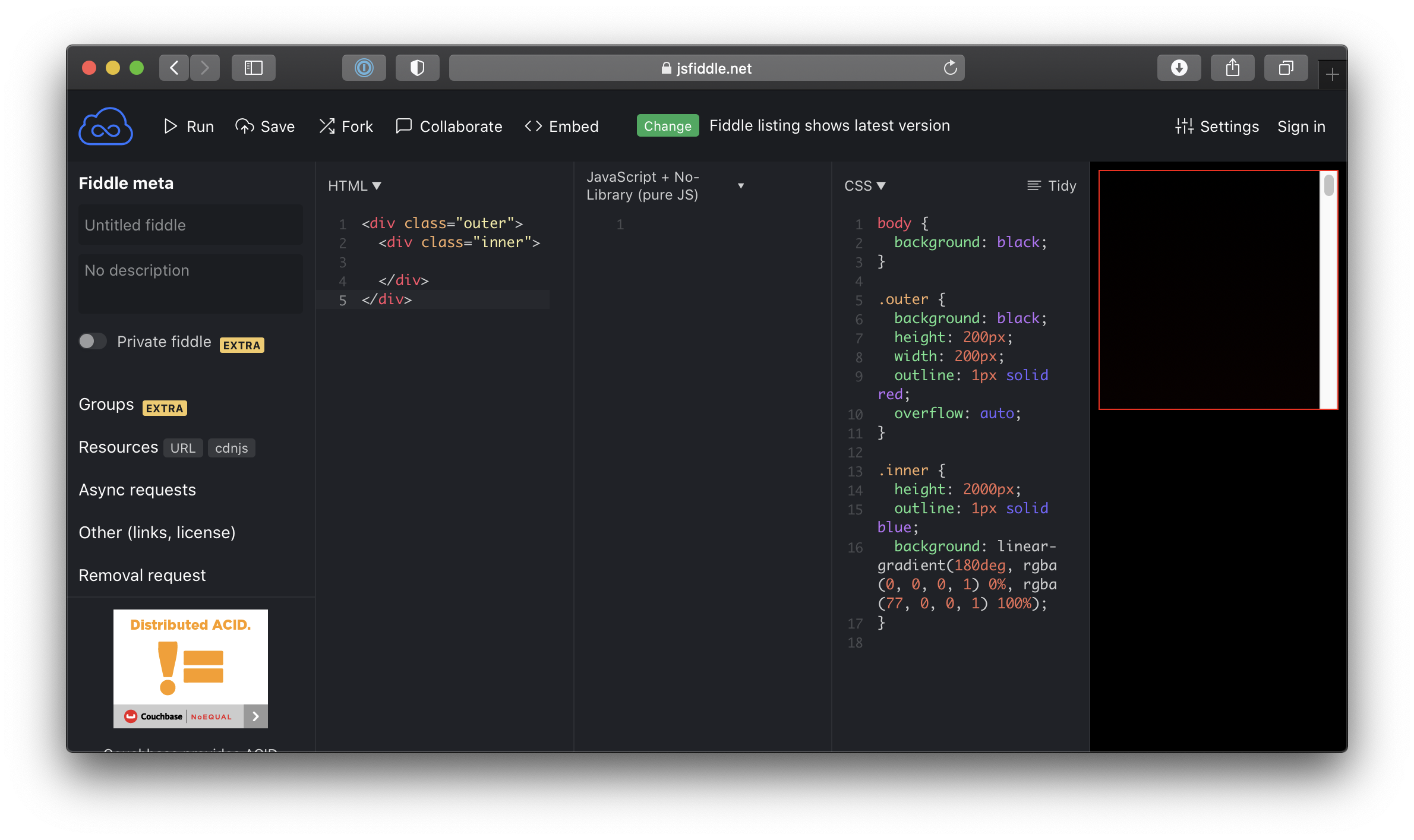Click the green Change button
The image size is (1414, 840).
pos(667,125)
